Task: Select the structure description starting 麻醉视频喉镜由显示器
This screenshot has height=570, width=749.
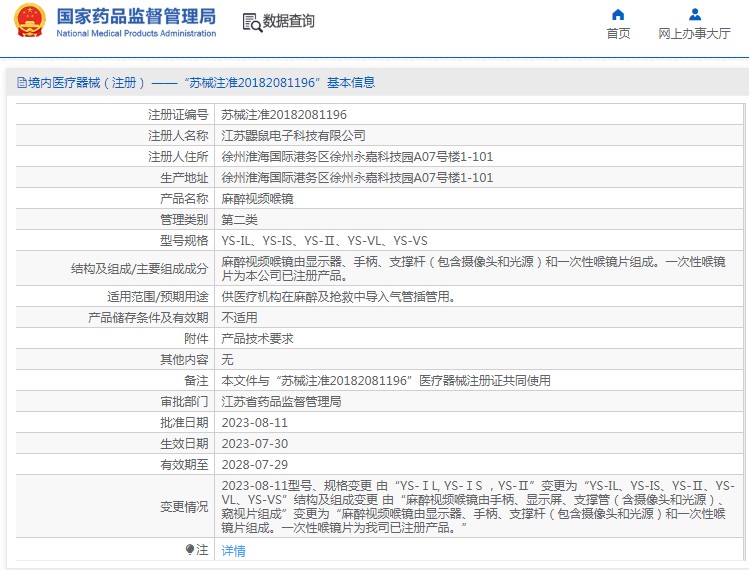Action: coord(473,269)
